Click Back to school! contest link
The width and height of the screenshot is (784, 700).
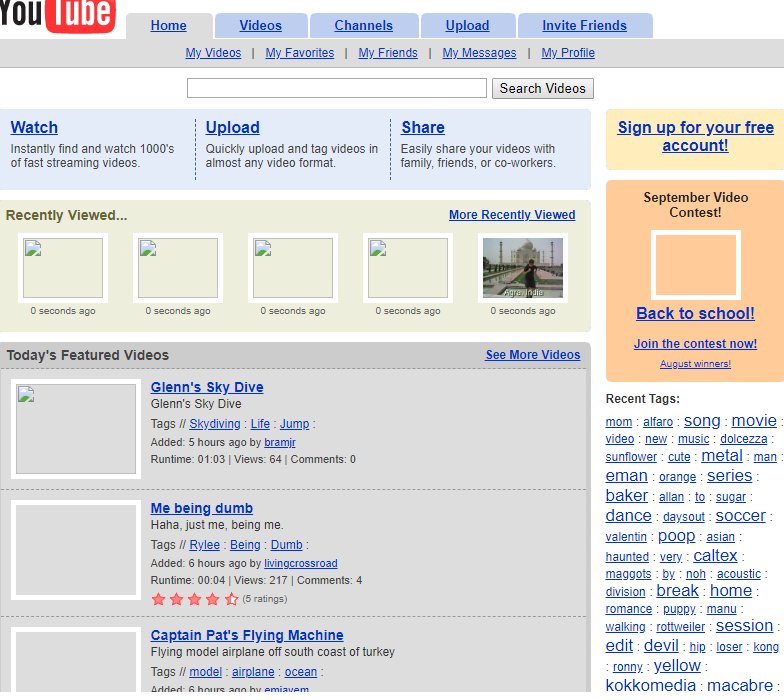[696, 314]
